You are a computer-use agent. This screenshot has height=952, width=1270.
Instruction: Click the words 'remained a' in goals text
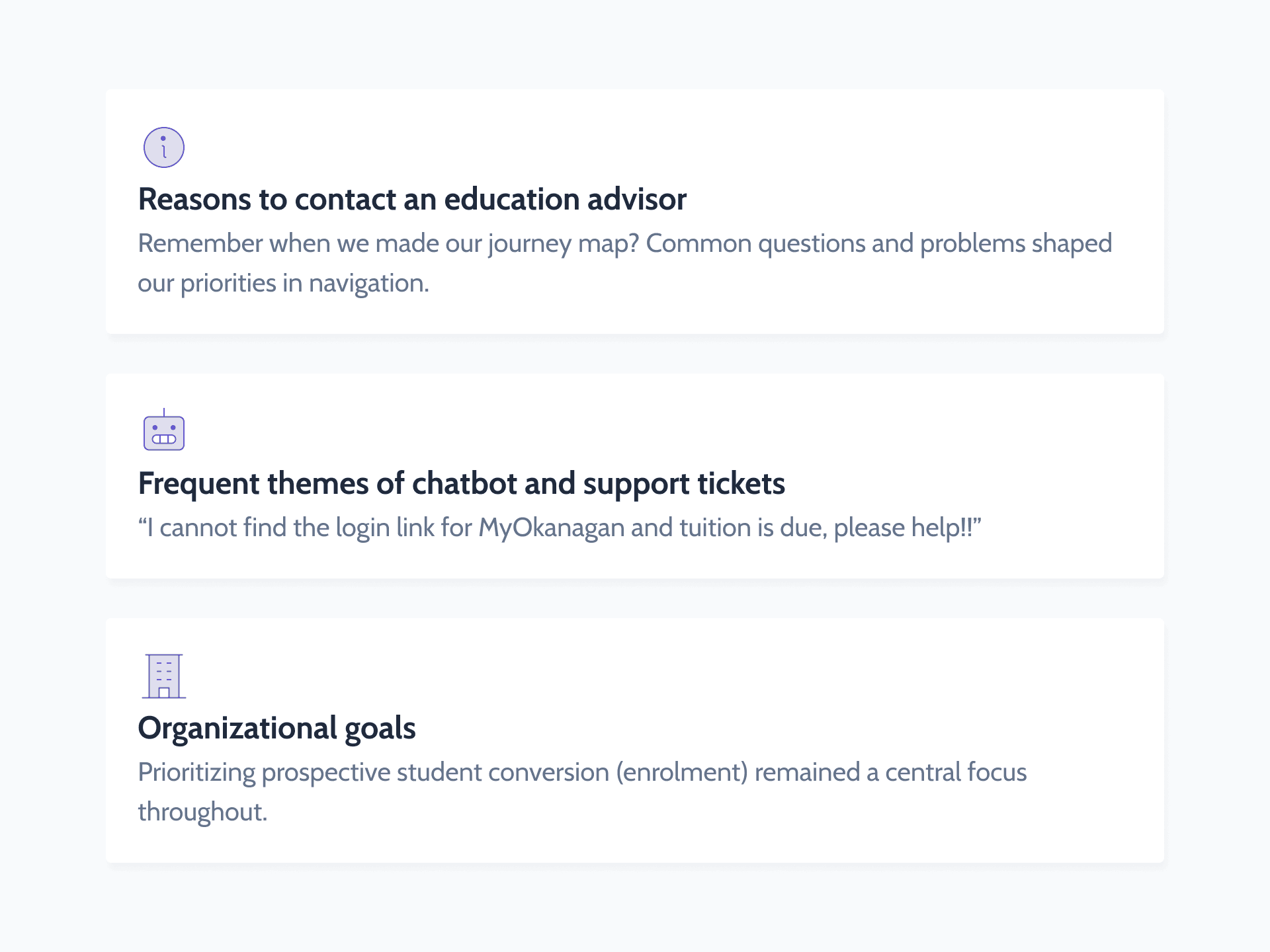pyautogui.click(x=816, y=772)
